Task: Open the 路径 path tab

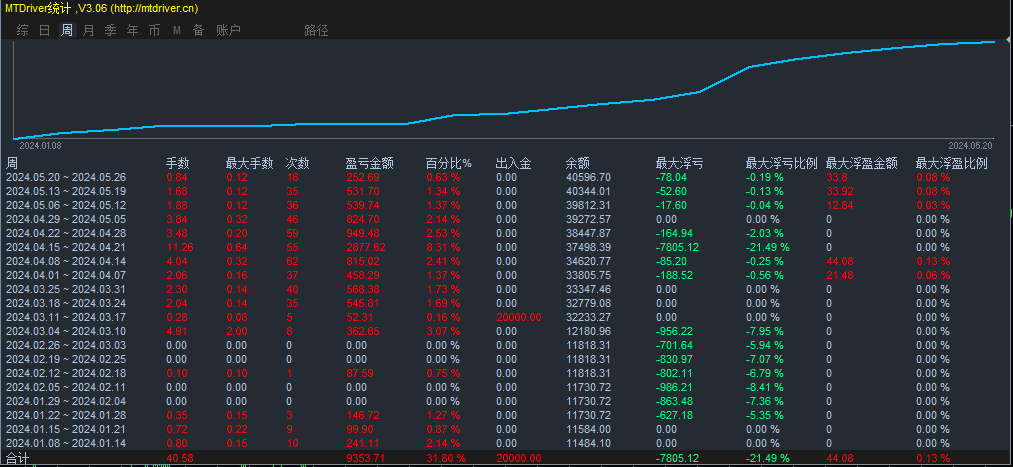Action: [x=317, y=30]
